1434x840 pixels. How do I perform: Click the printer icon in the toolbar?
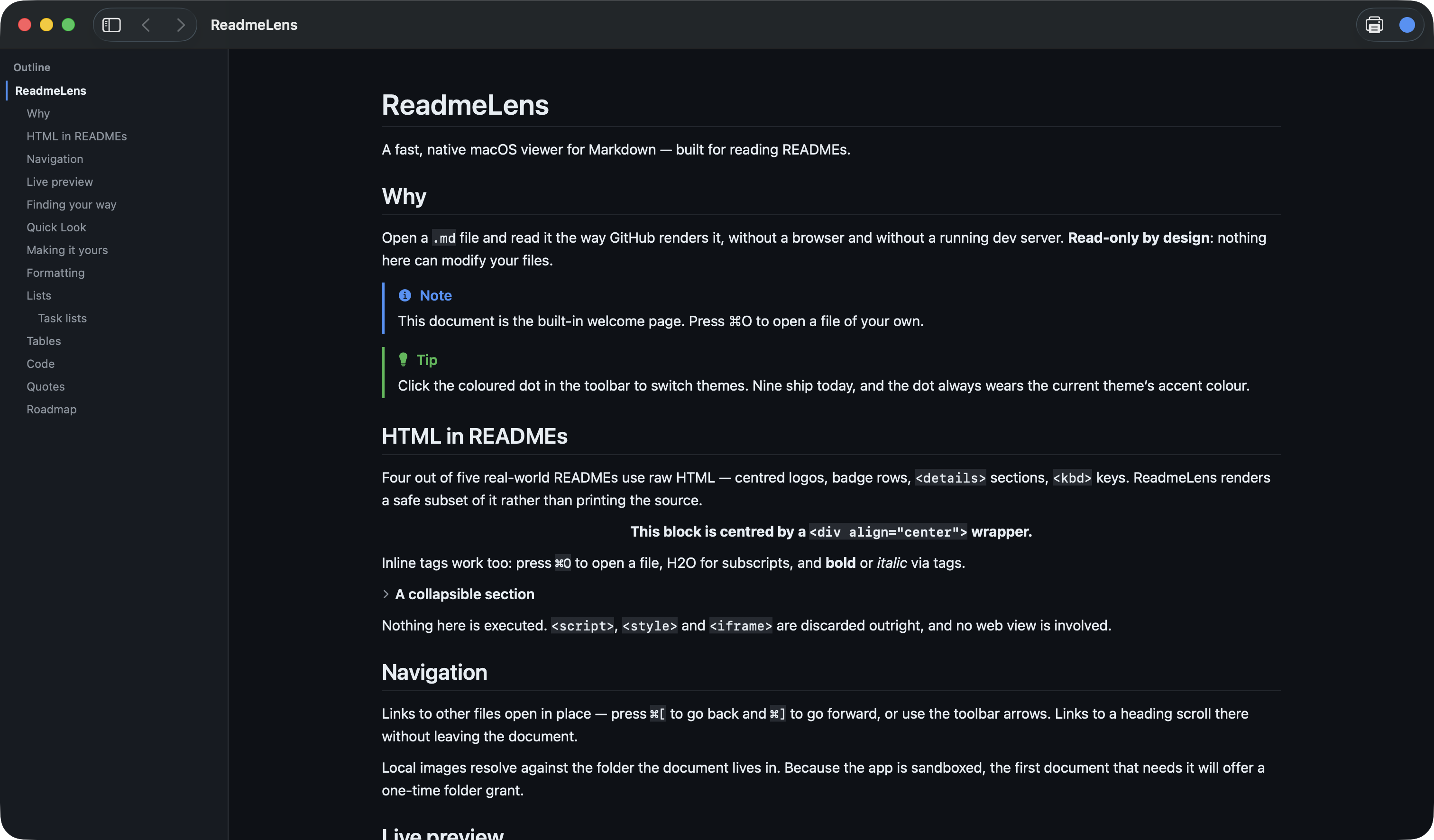pyautogui.click(x=1374, y=25)
